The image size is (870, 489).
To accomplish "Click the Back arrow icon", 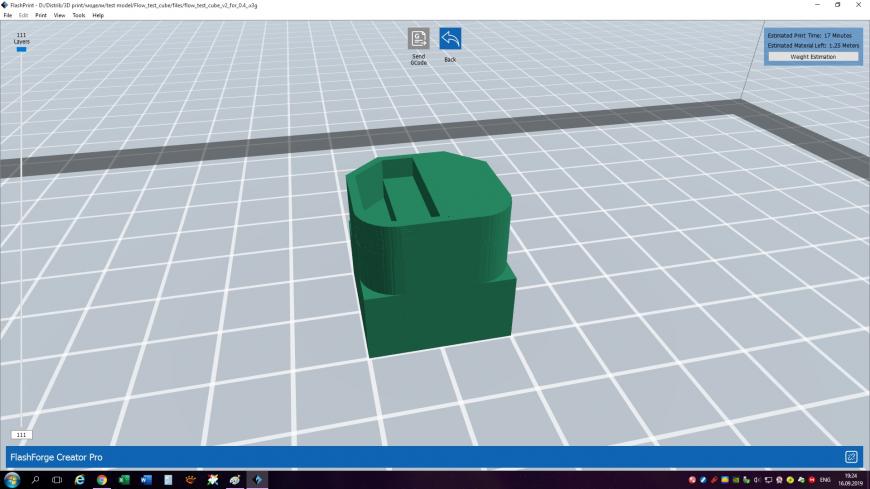I will tap(450, 39).
